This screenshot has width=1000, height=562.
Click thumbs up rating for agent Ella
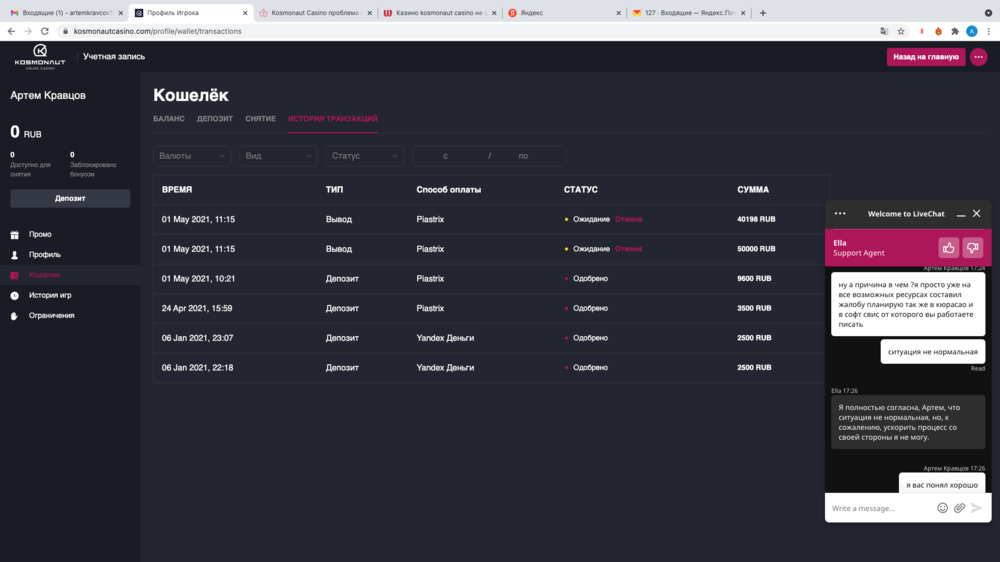tap(948, 247)
